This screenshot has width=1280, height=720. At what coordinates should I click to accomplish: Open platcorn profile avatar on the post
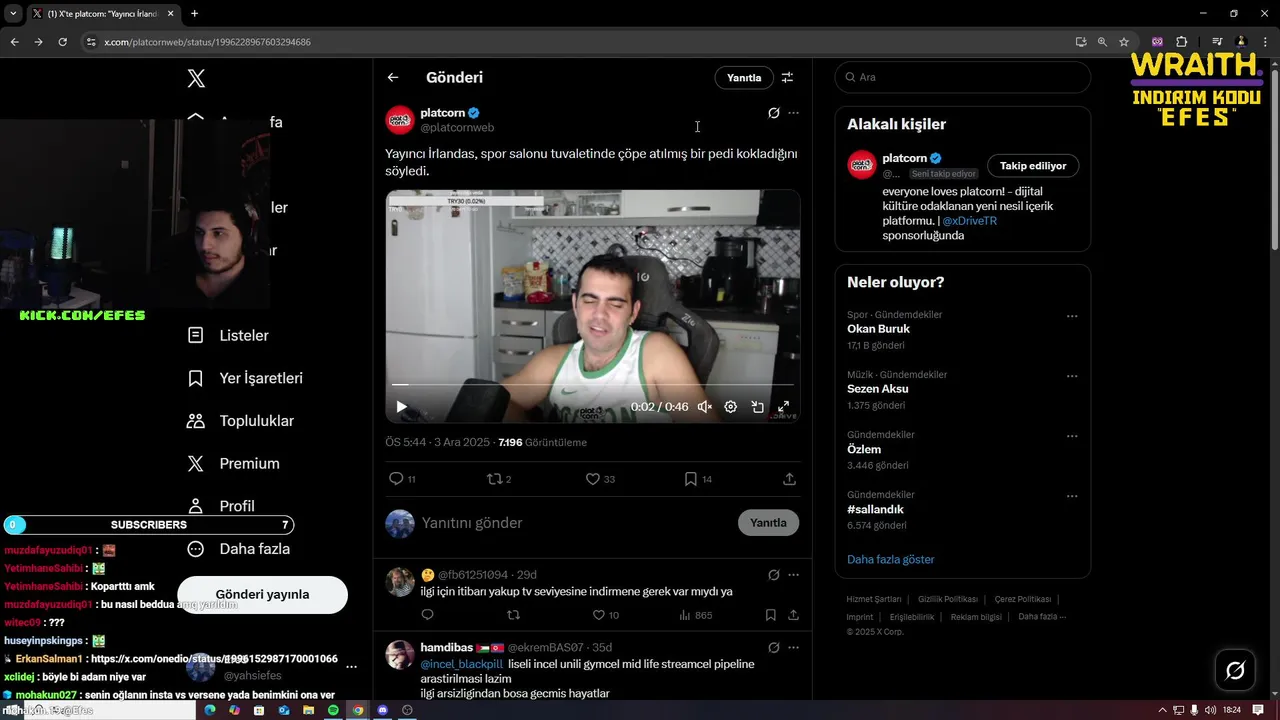click(x=400, y=120)
